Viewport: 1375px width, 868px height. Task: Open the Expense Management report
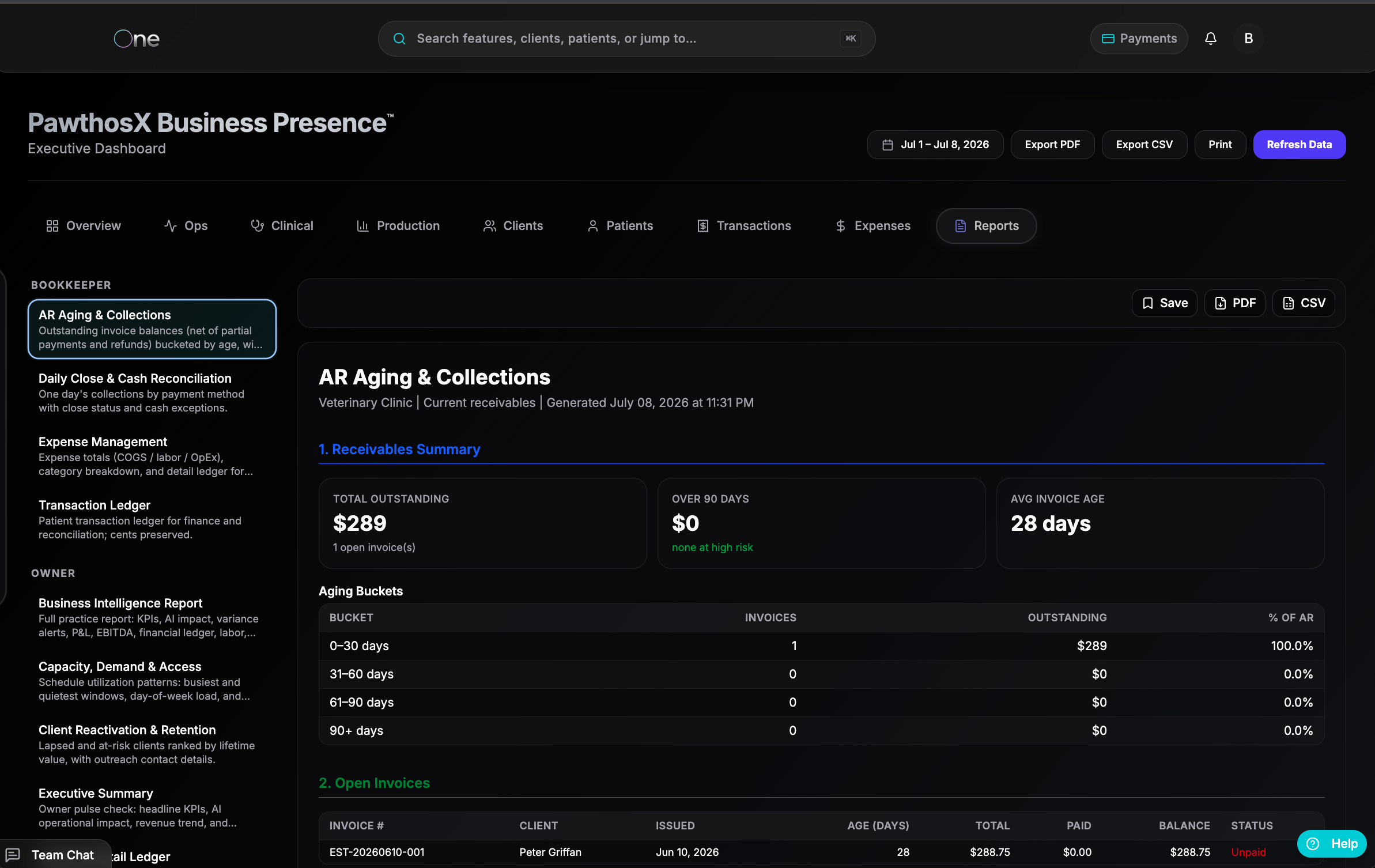point(152,456)
